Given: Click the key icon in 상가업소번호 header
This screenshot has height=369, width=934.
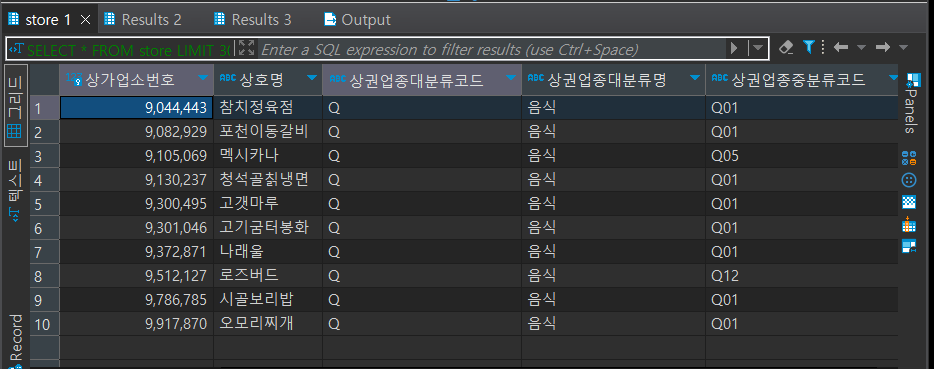Looking at the screenshot, I should pyautogui.click(x=74, y=78).
